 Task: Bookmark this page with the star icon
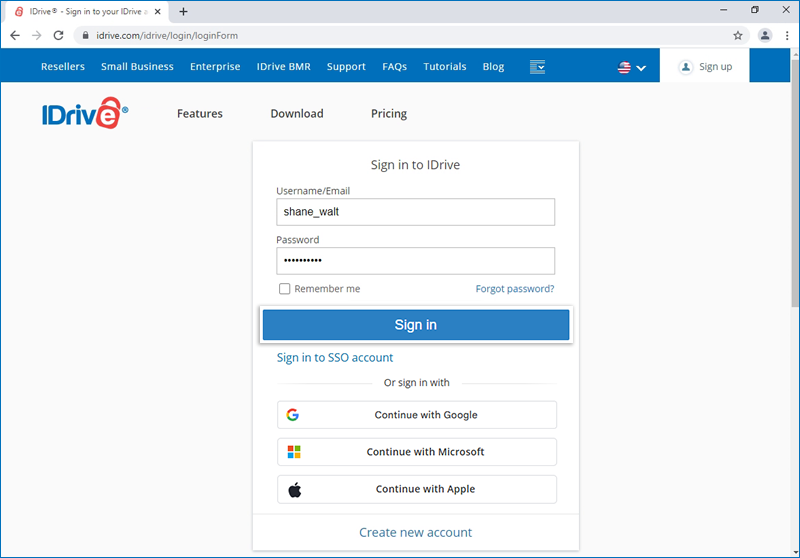tap(738, 35)
